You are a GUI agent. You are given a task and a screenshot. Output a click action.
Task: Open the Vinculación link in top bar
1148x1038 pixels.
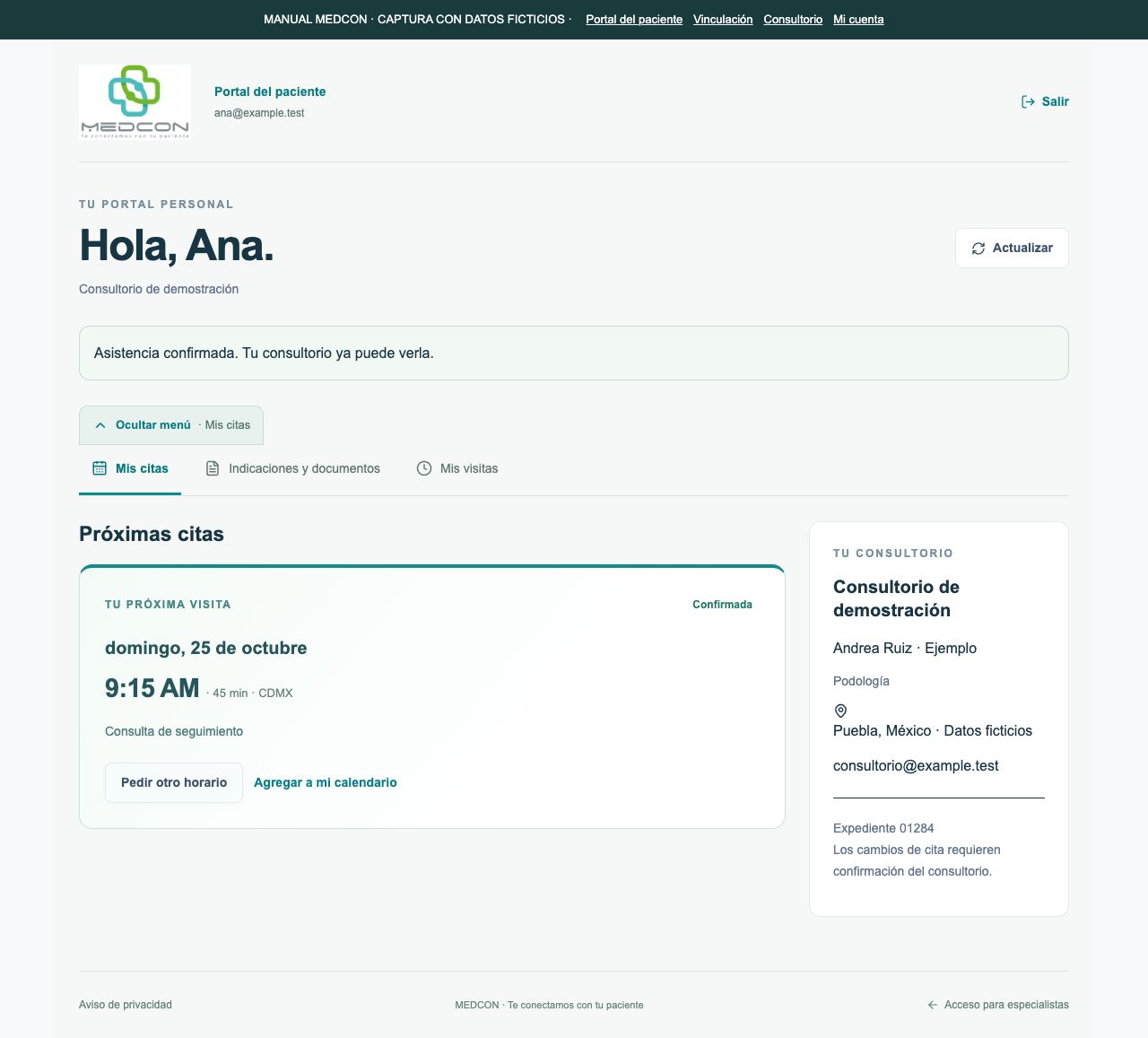pyautogui.click(x=723, y=20)
